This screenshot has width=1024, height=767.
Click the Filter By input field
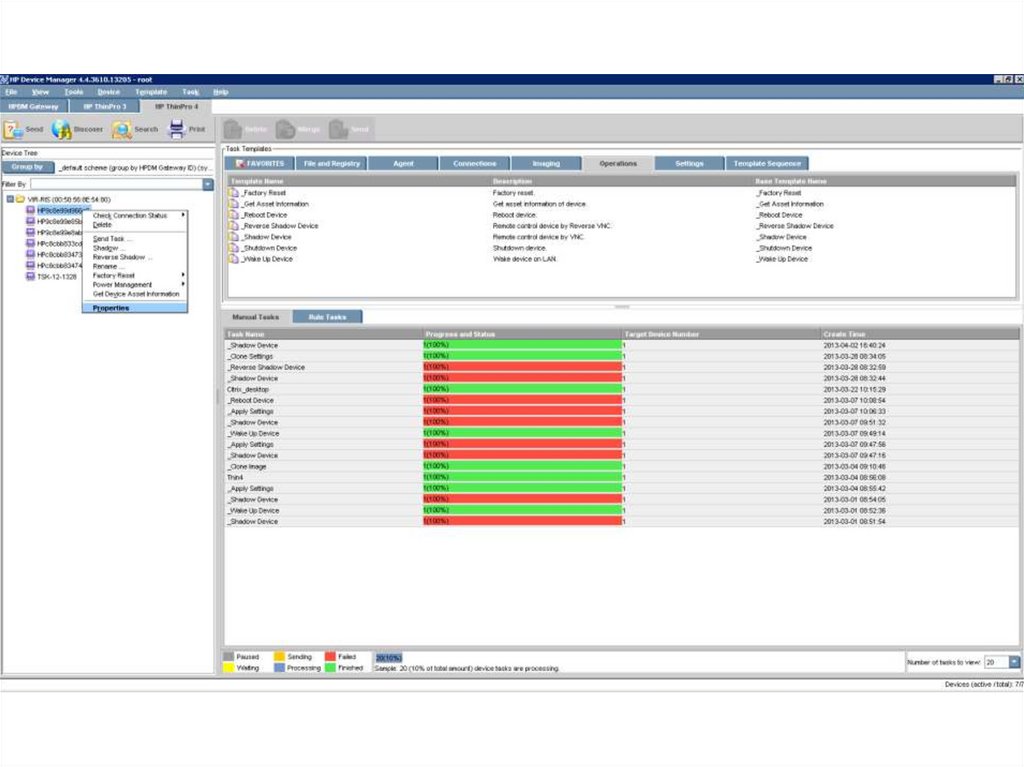(x=116, y=184)
